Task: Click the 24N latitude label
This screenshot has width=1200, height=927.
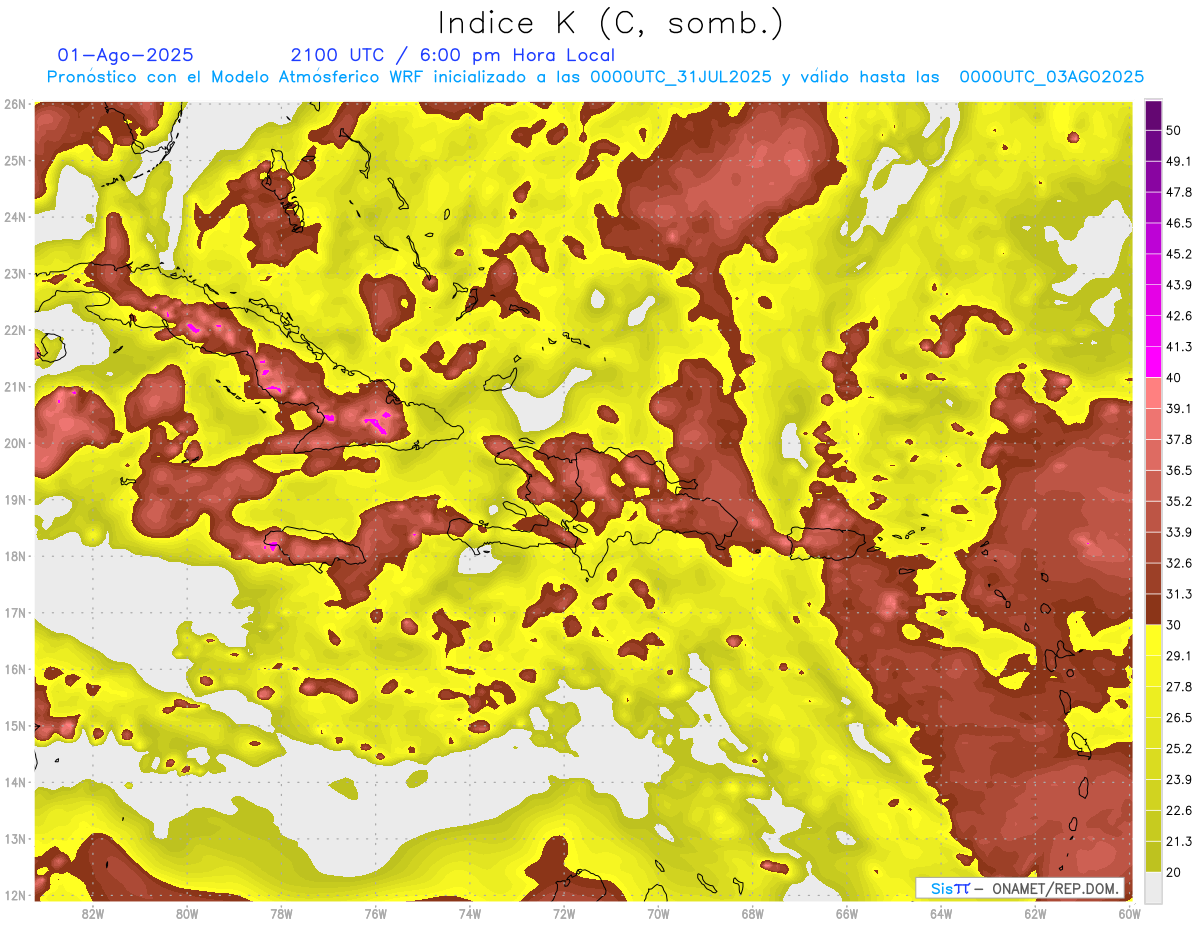Action: (14, 217)
